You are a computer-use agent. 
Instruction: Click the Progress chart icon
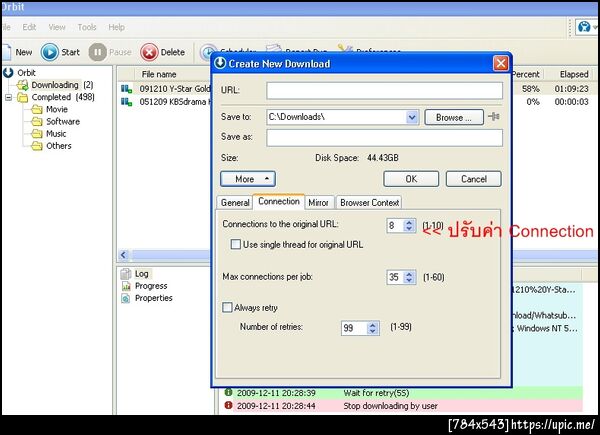126,286
